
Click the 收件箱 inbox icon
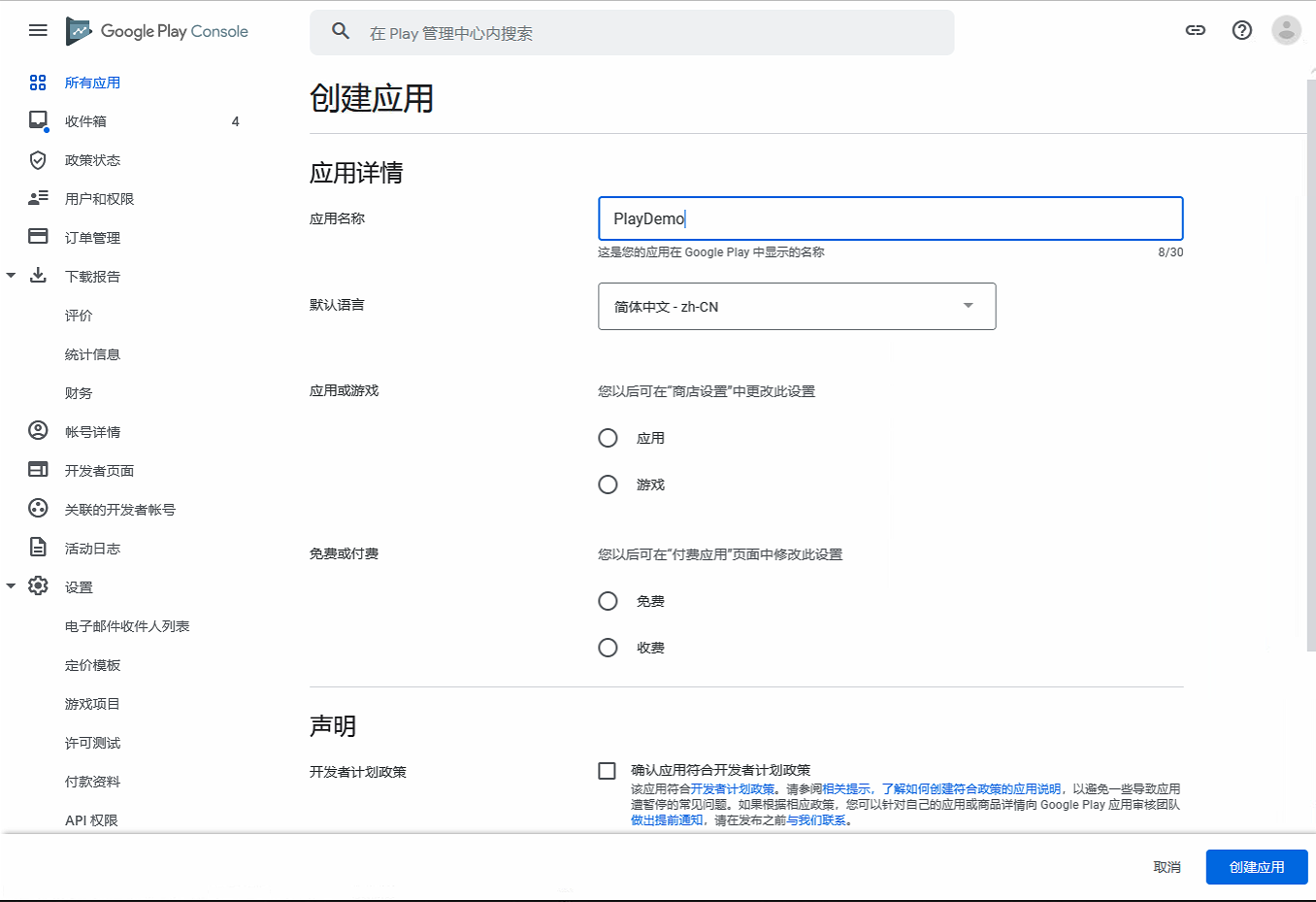coord(38,120)
